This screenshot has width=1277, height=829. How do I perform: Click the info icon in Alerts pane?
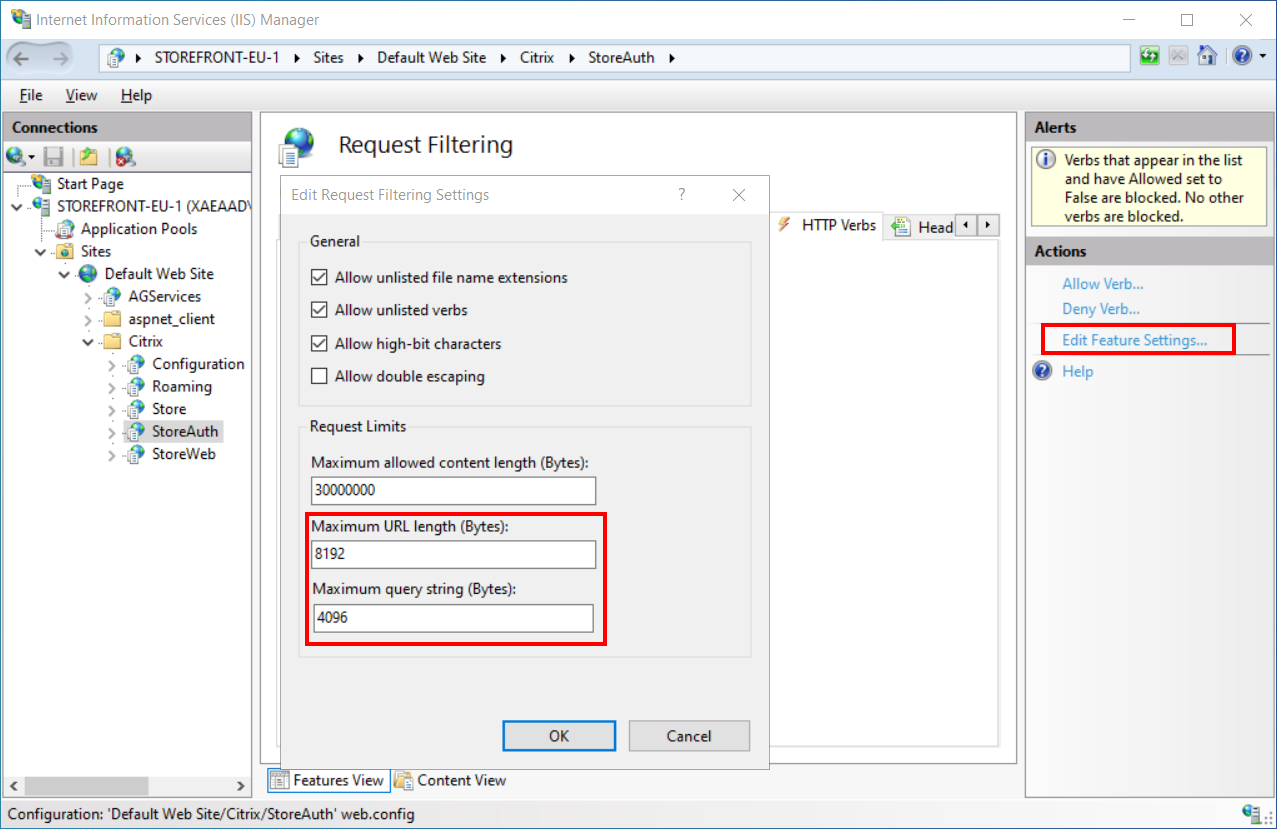click(1046, 159)
